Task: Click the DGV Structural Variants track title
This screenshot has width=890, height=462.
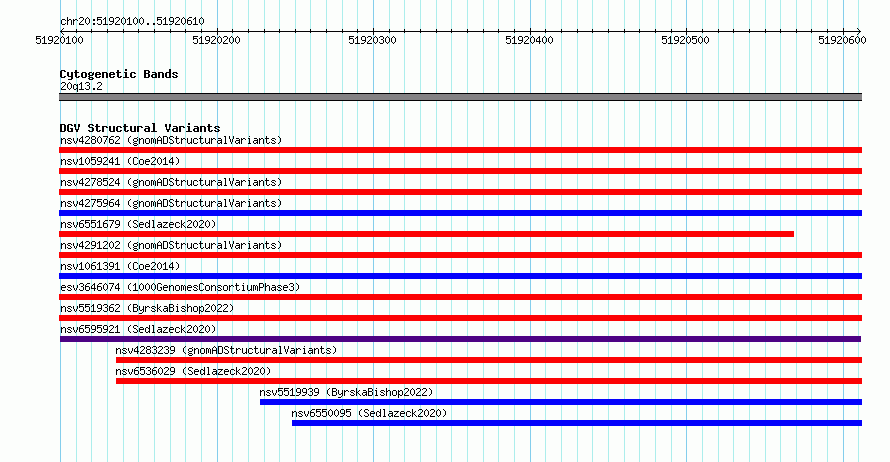Action: pos(140,128)
